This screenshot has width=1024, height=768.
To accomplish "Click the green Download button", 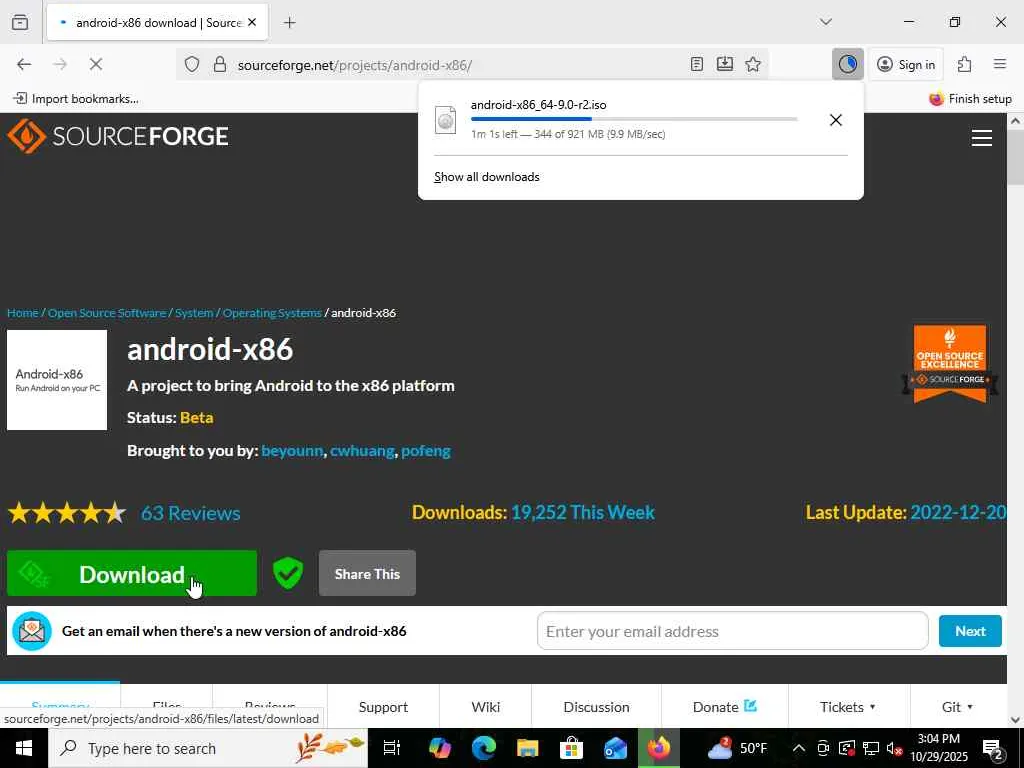I will click(x=132, y=573).
